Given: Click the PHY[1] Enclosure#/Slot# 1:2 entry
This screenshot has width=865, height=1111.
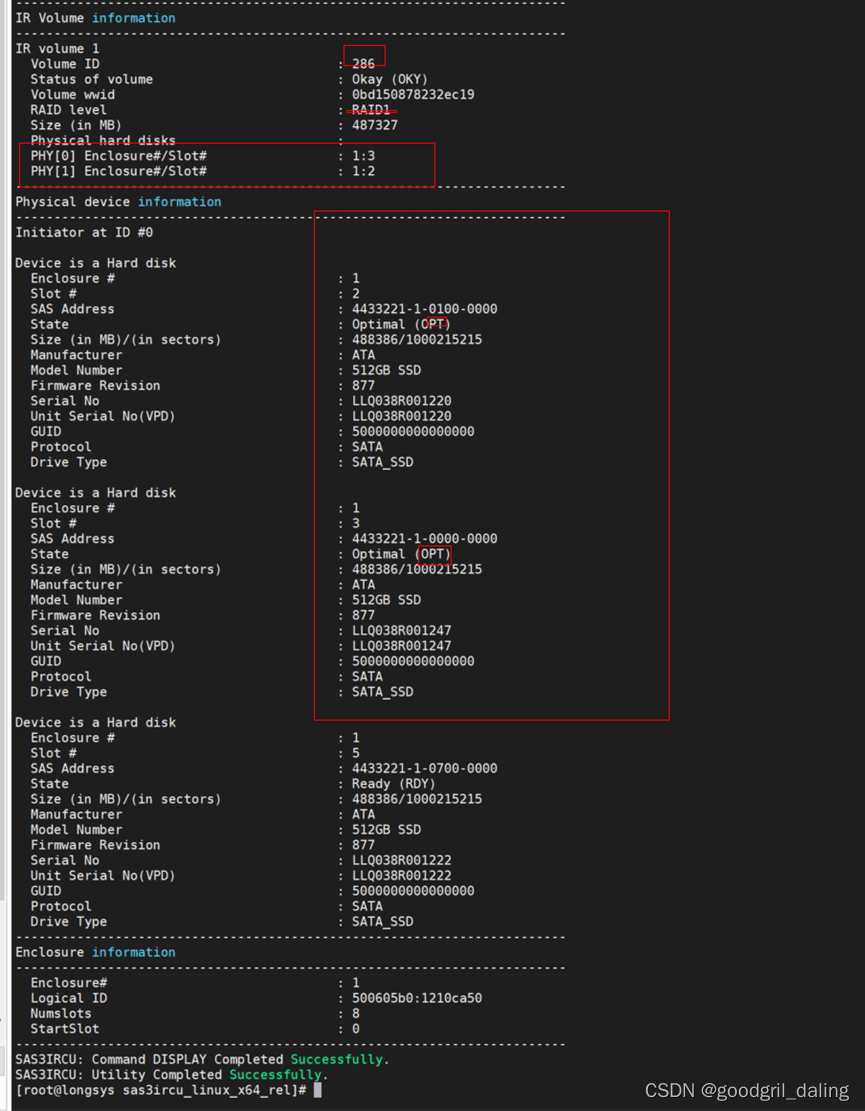Looking at the screenshot, I should click(200, 170).
